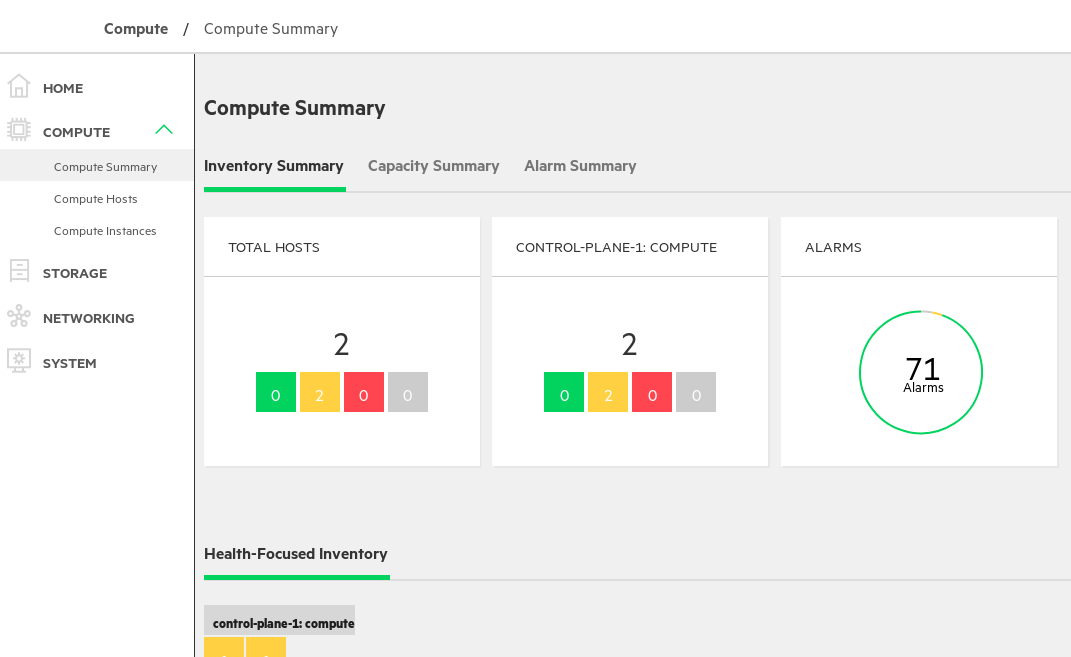Viewport: 1071px width, 657px height.
Task: Switch to the Alarm Summary tab
Action: pos(580,166)
